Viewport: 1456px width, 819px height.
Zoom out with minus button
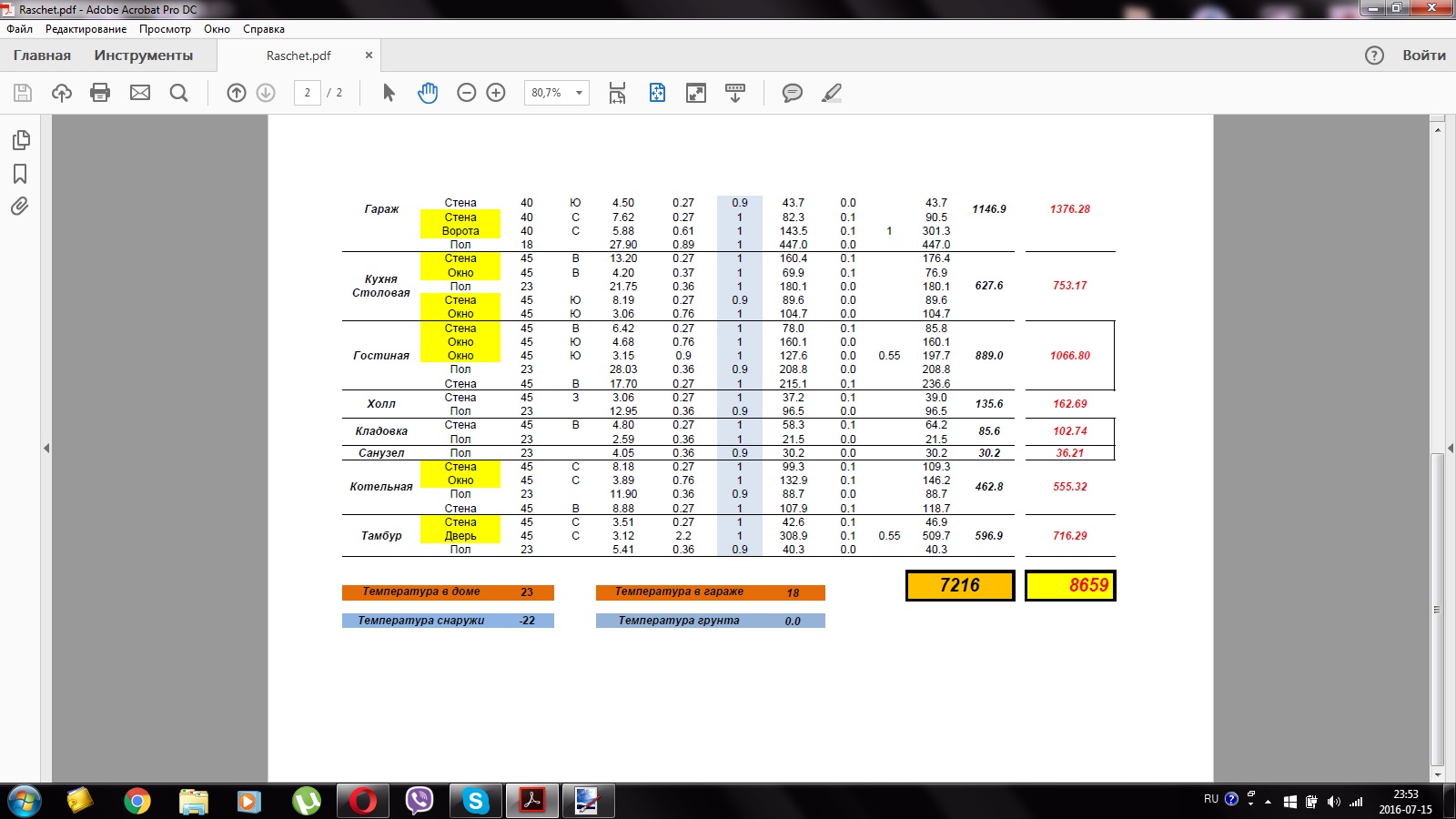467,93
